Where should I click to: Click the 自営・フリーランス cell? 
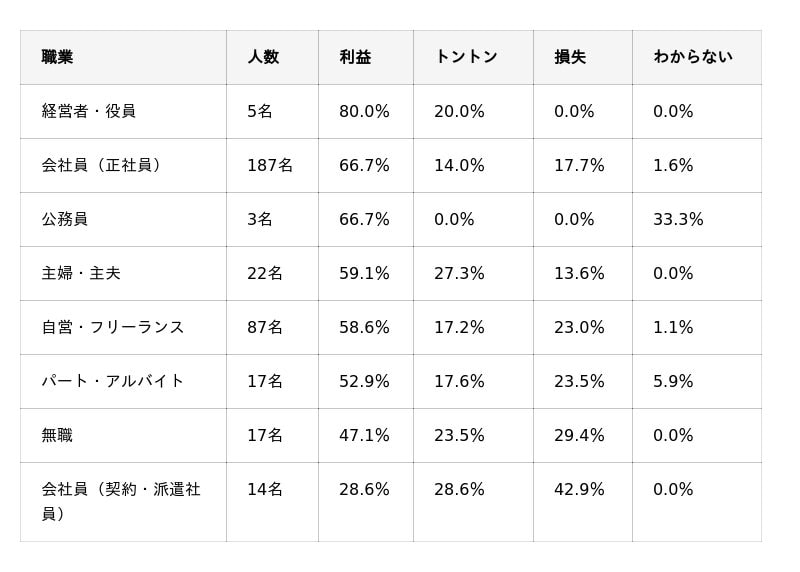(x=112, y=327)
